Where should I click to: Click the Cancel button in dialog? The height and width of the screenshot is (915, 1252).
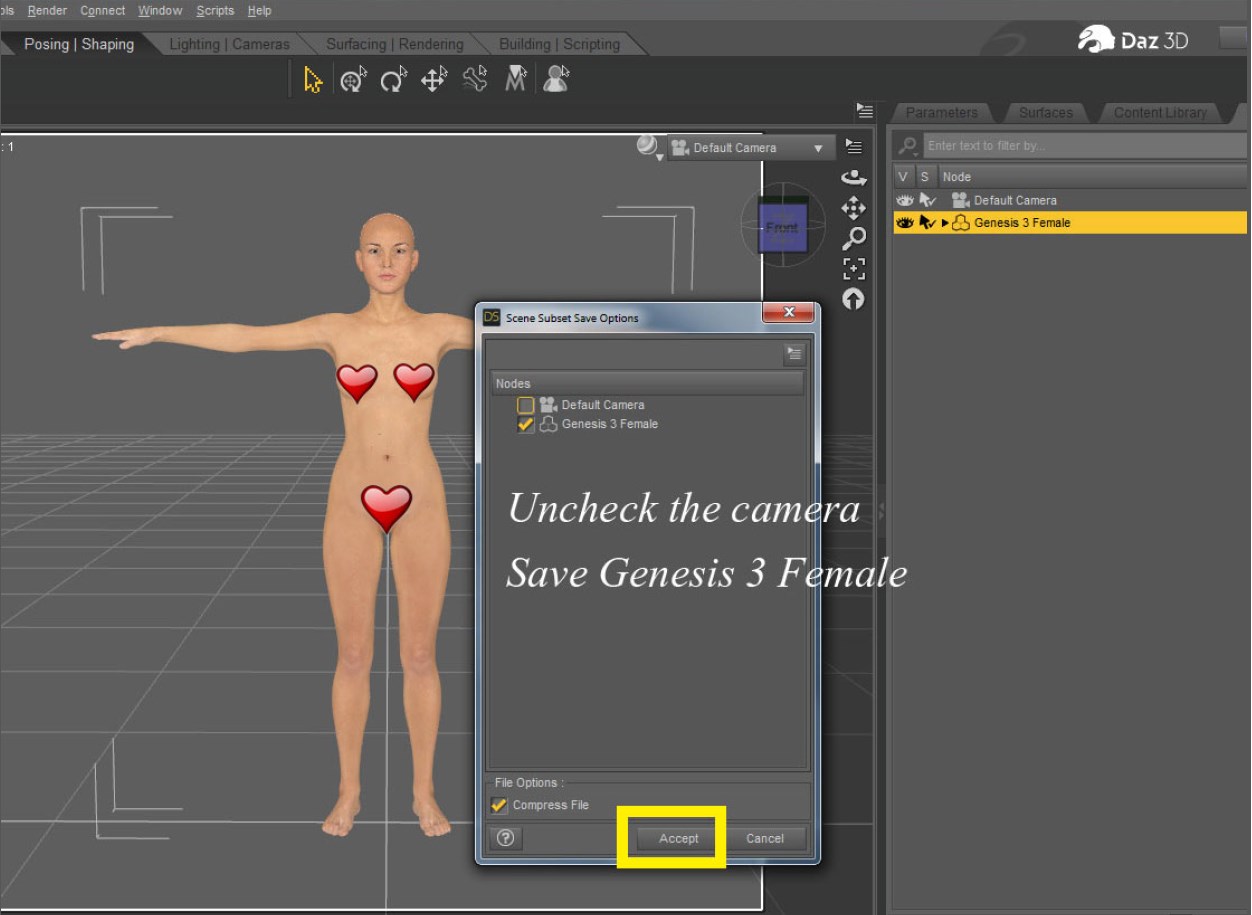pos(764,838)
